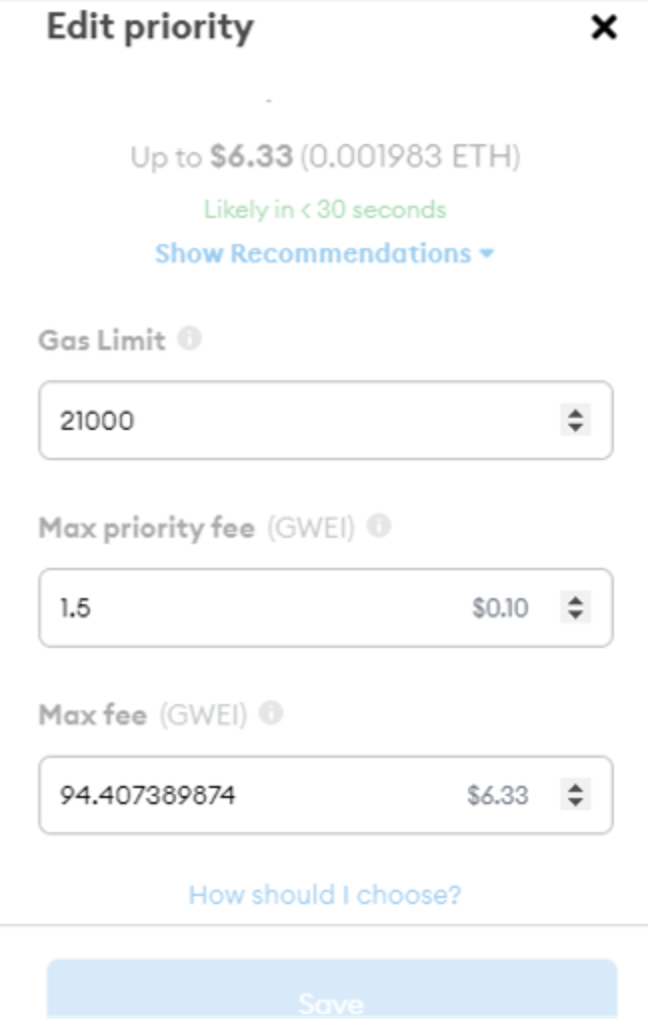Select the Max fee input showing 94.407389874
This screenshot has width=648, height=1020.
click(x=250, y=795)
